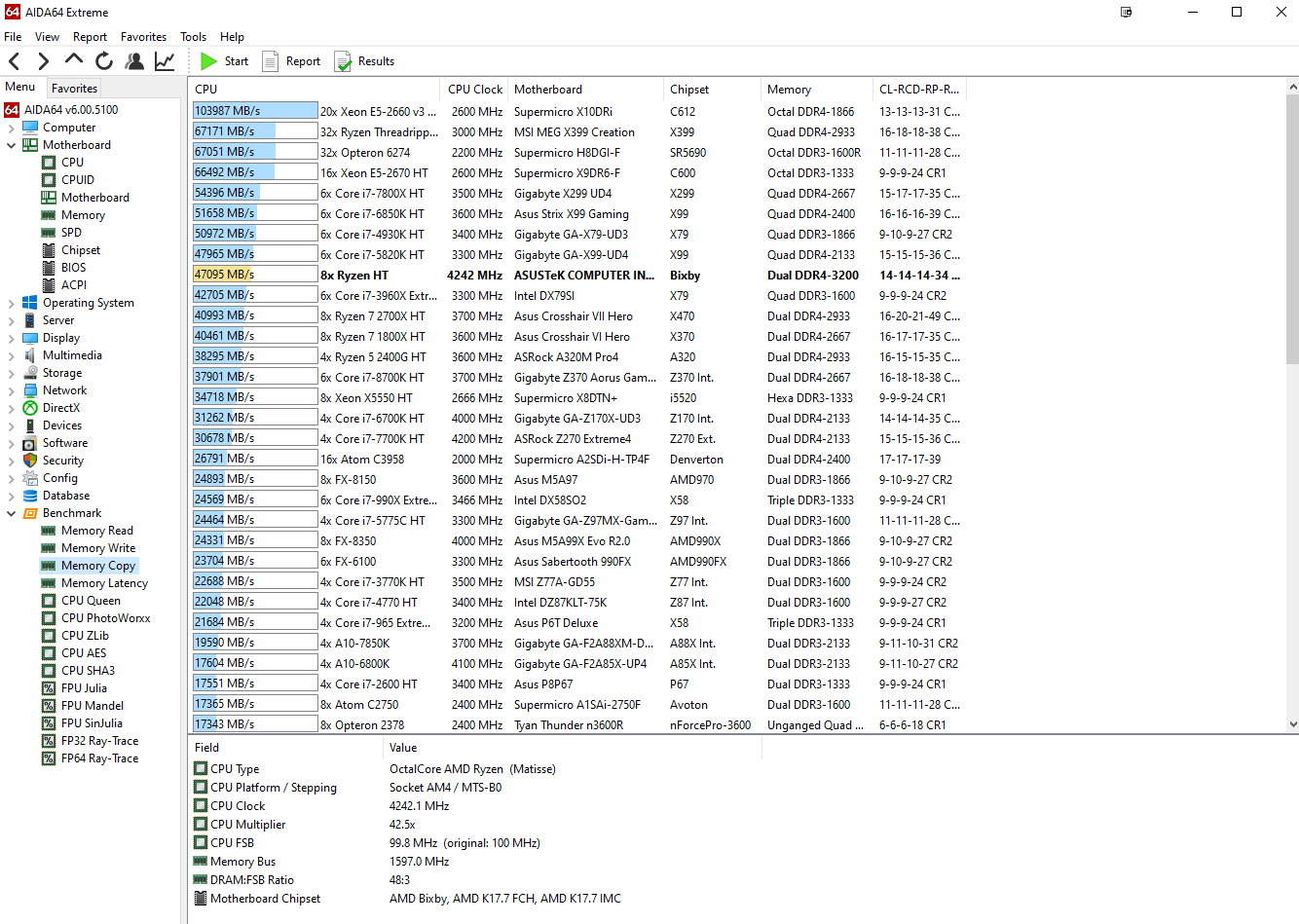Expand the Network tree node
This screenshot has width=1299, height=924.
click(x=11, y=390)
